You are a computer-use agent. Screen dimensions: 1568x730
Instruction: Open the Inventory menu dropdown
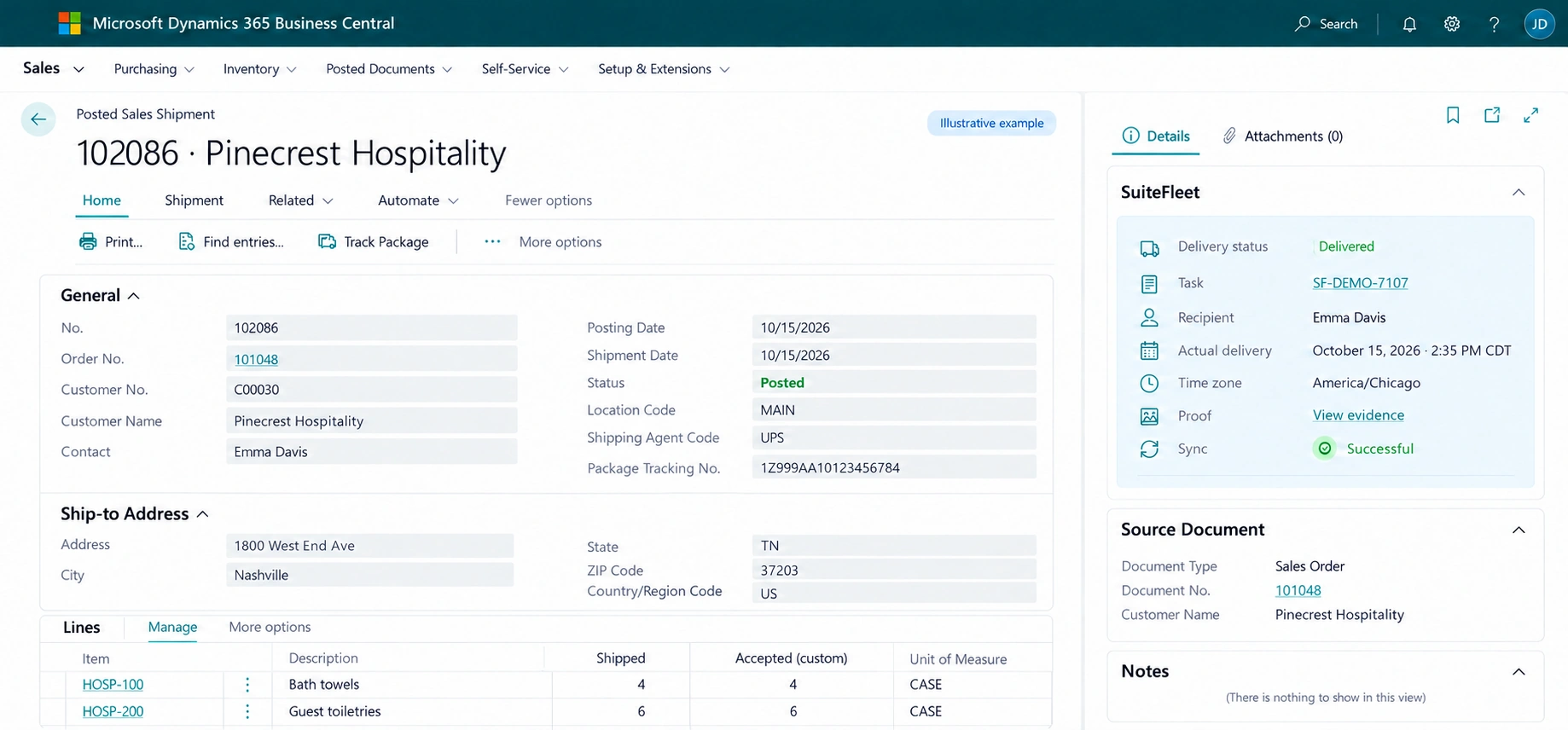point(259,69)
